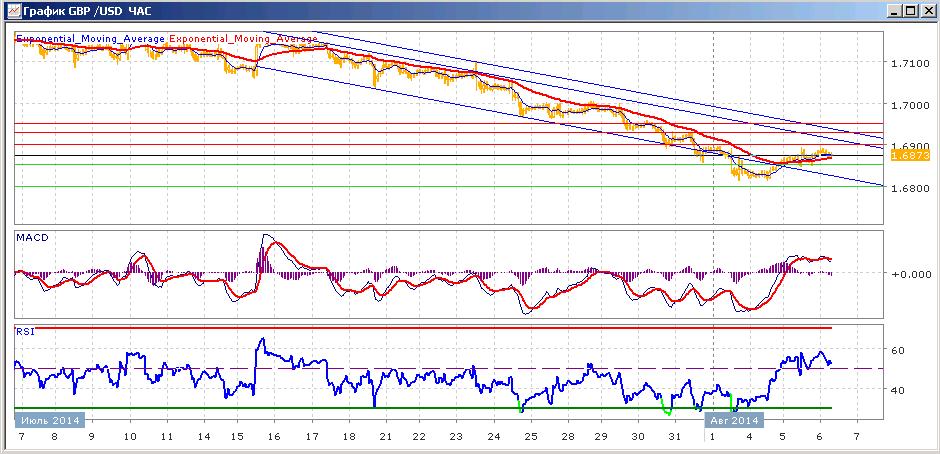The image size is (940, 454).
Task: Click date label 11 on time axis
Action: pyautogui.click(x=167, y=436)
